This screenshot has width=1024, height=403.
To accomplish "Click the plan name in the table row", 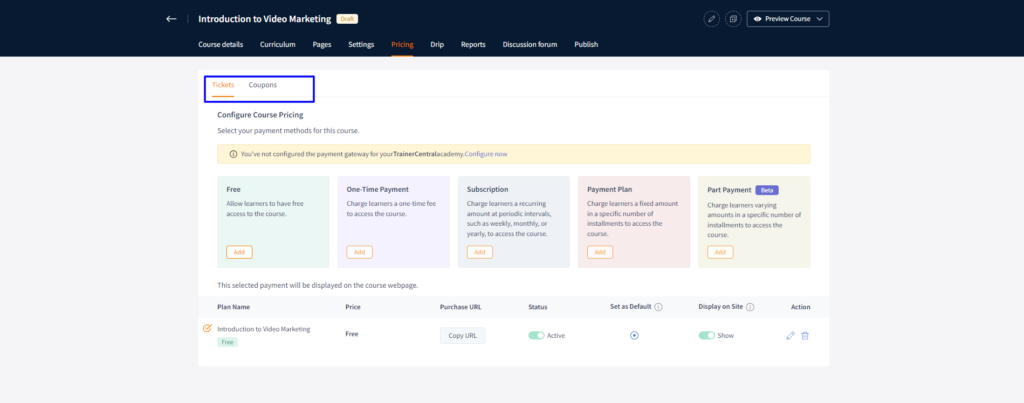I will (x=264, y=329).
